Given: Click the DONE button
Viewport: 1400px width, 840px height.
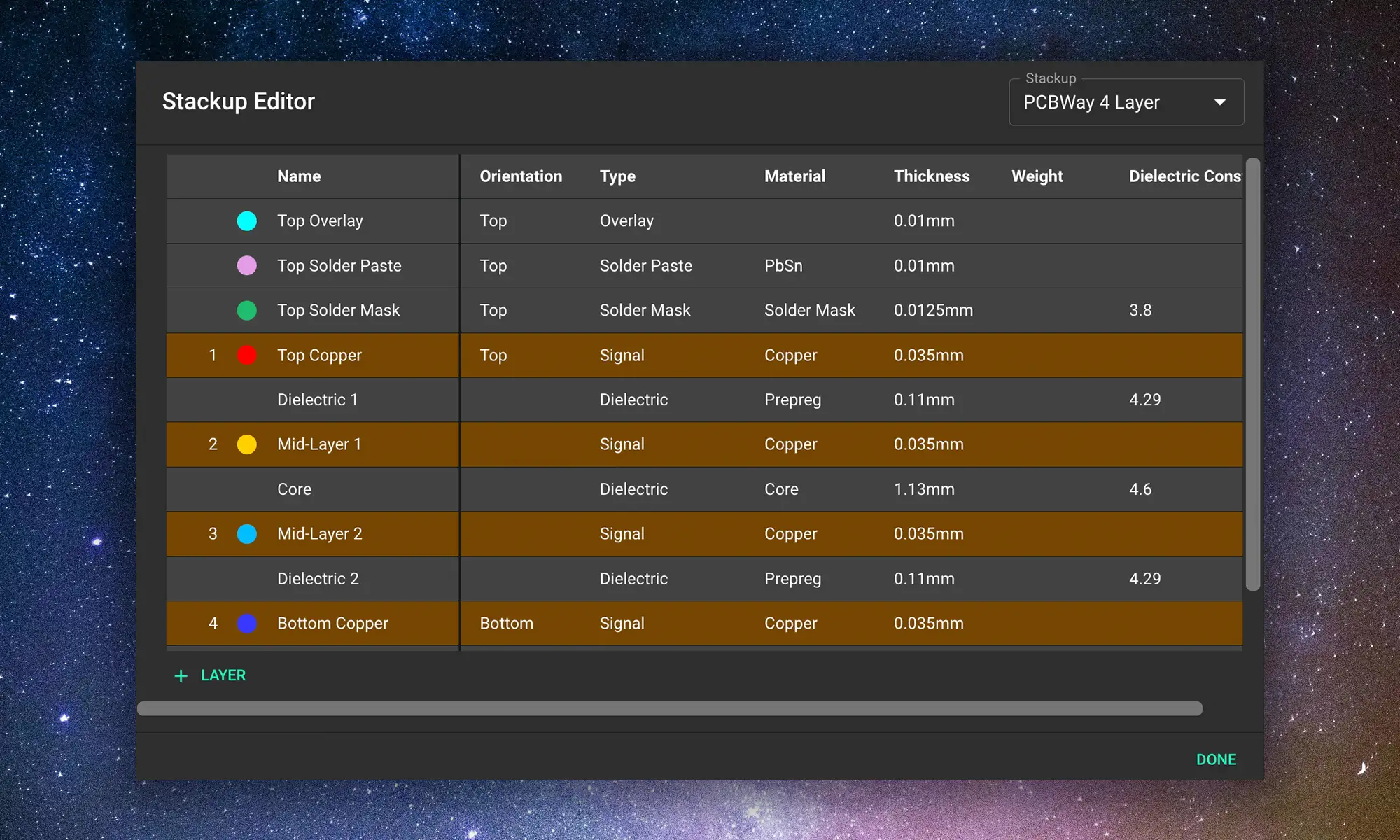Looking at the screenshot, I should coord(1216,759).
